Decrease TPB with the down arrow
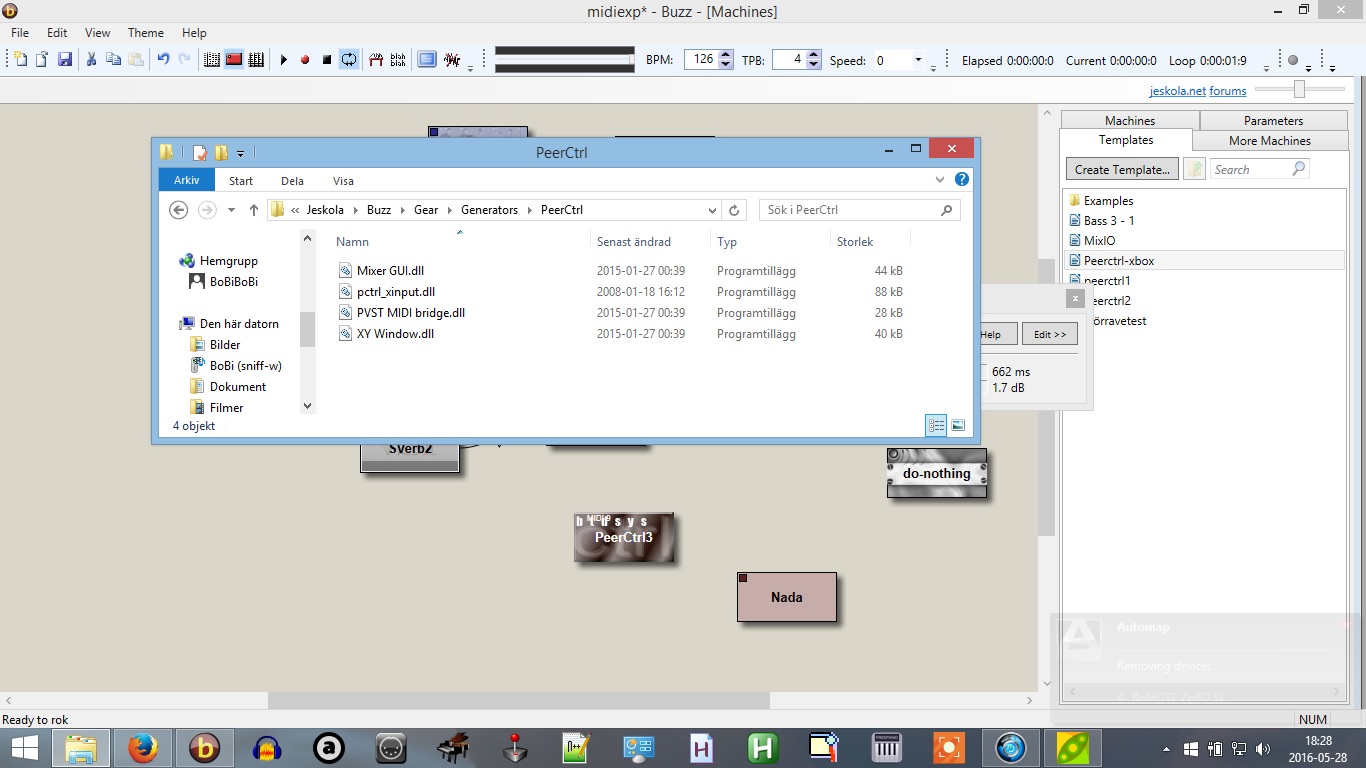Viewport: 1366px width, 768px height. [x=814, y=65]
